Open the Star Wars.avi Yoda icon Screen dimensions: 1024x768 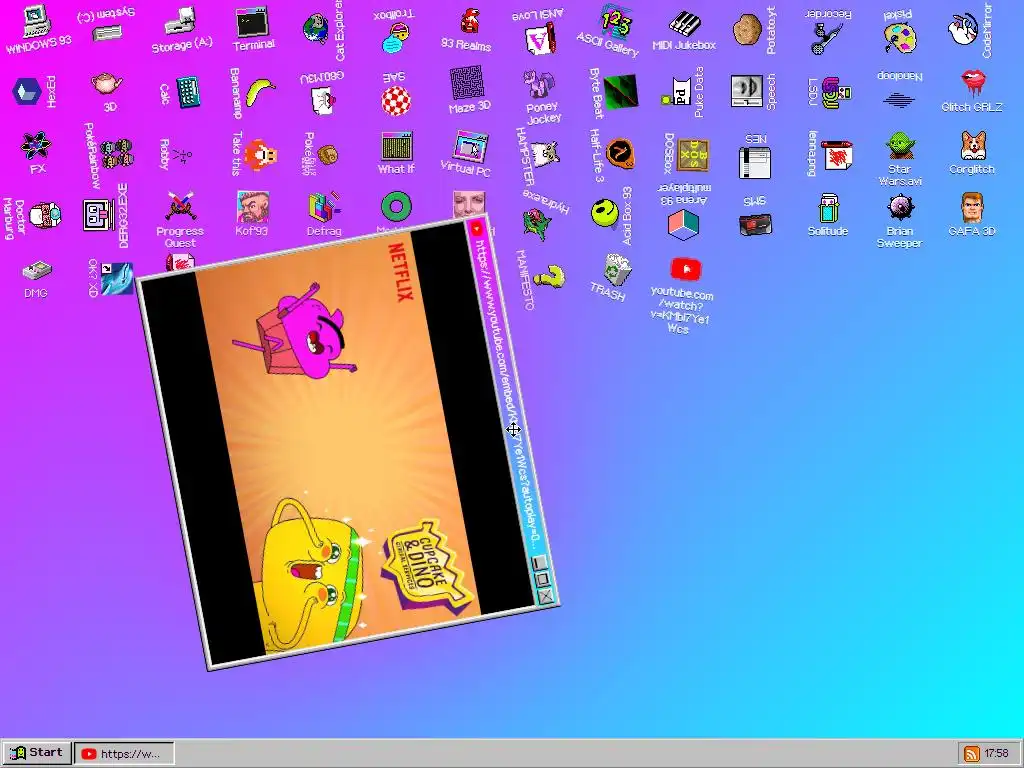900,145
